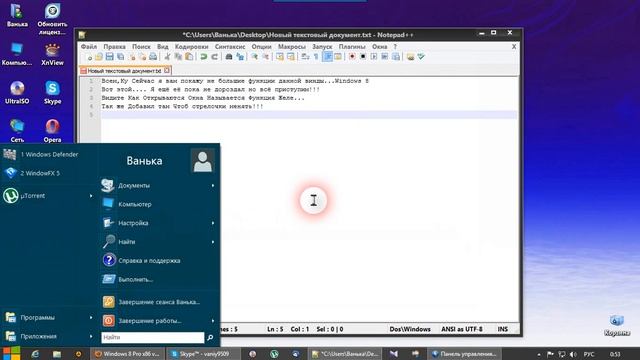Open the UltraISO desktop shortcut

coord(17,92)
